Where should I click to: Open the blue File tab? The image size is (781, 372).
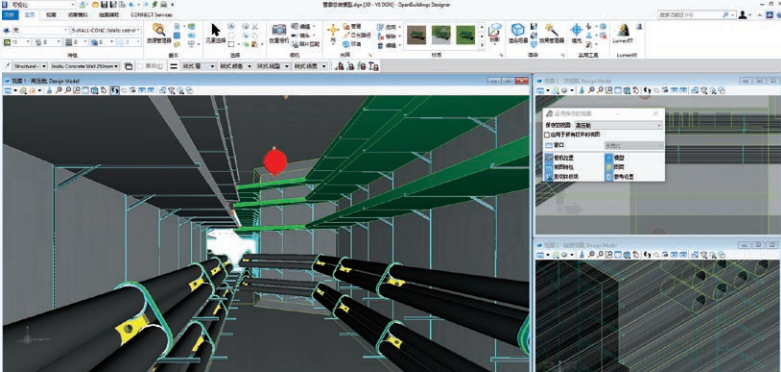[9, 15]
